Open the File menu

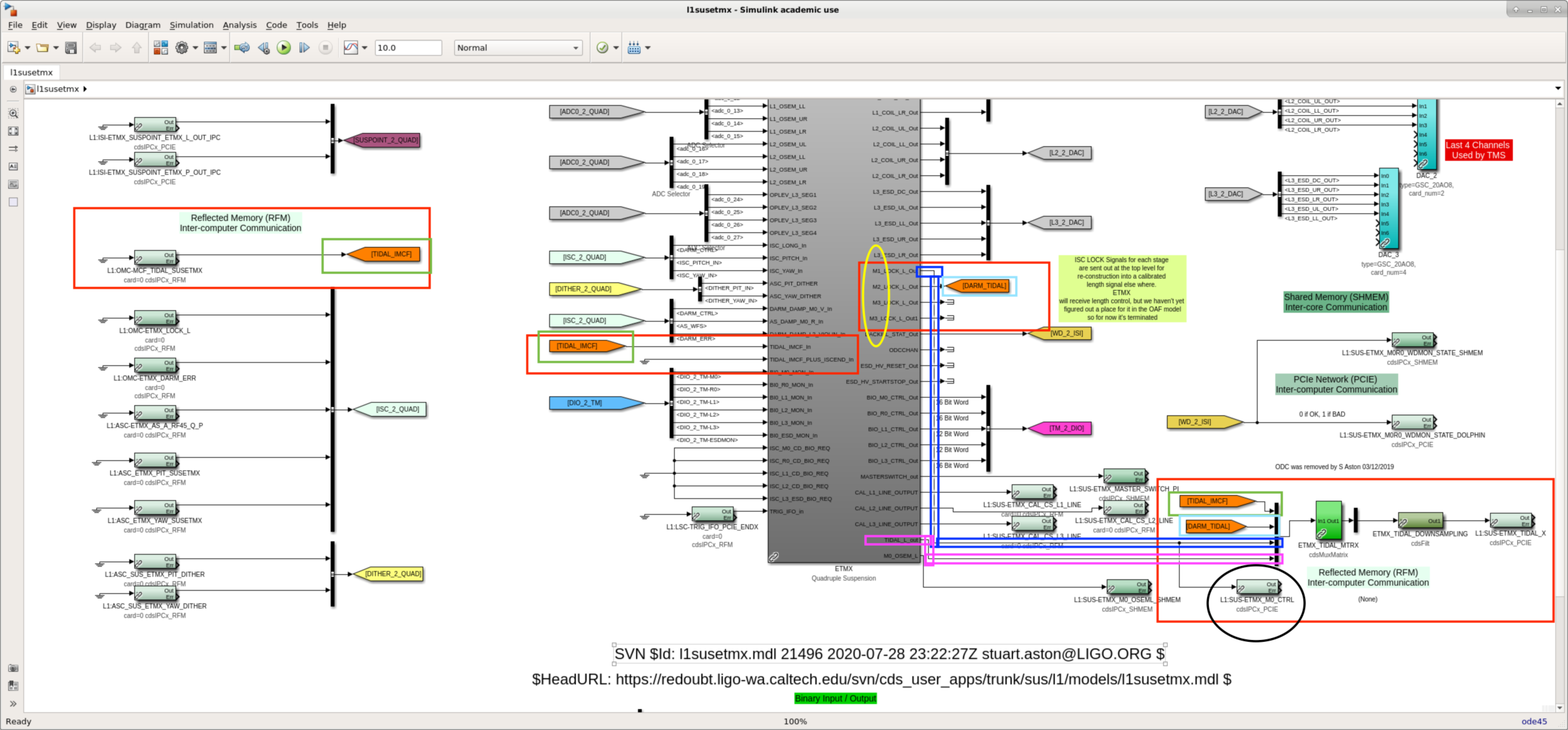15,25
